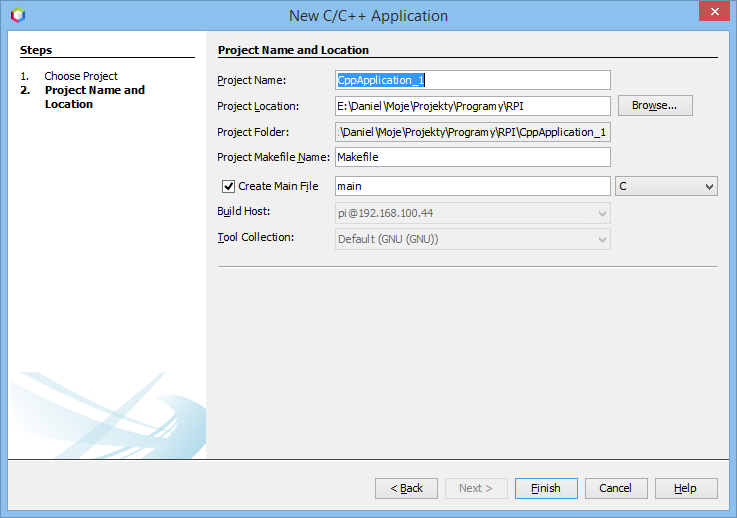Screen dimensions: 737x518
Task: Click the NetBeans icon in the title bar
Action: coord(17,15)
